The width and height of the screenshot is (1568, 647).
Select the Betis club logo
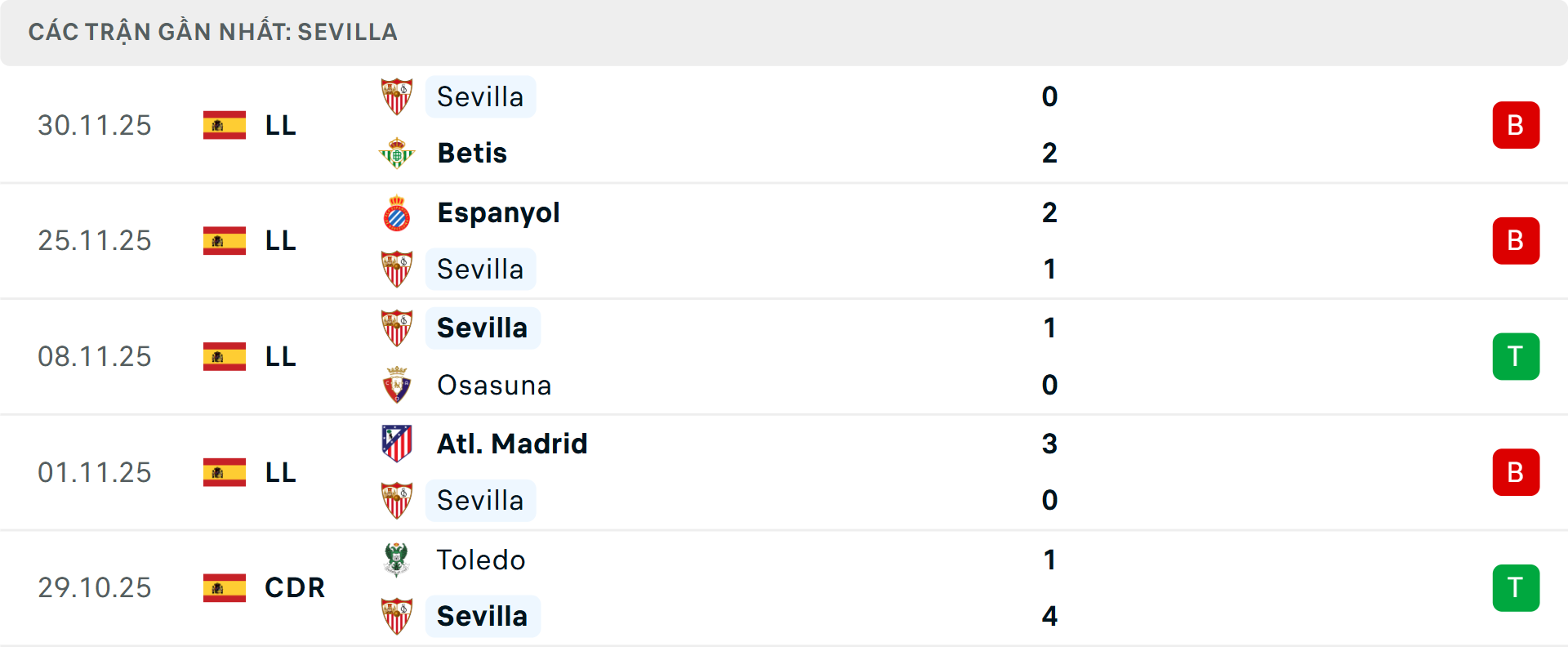tap(398, 153)
